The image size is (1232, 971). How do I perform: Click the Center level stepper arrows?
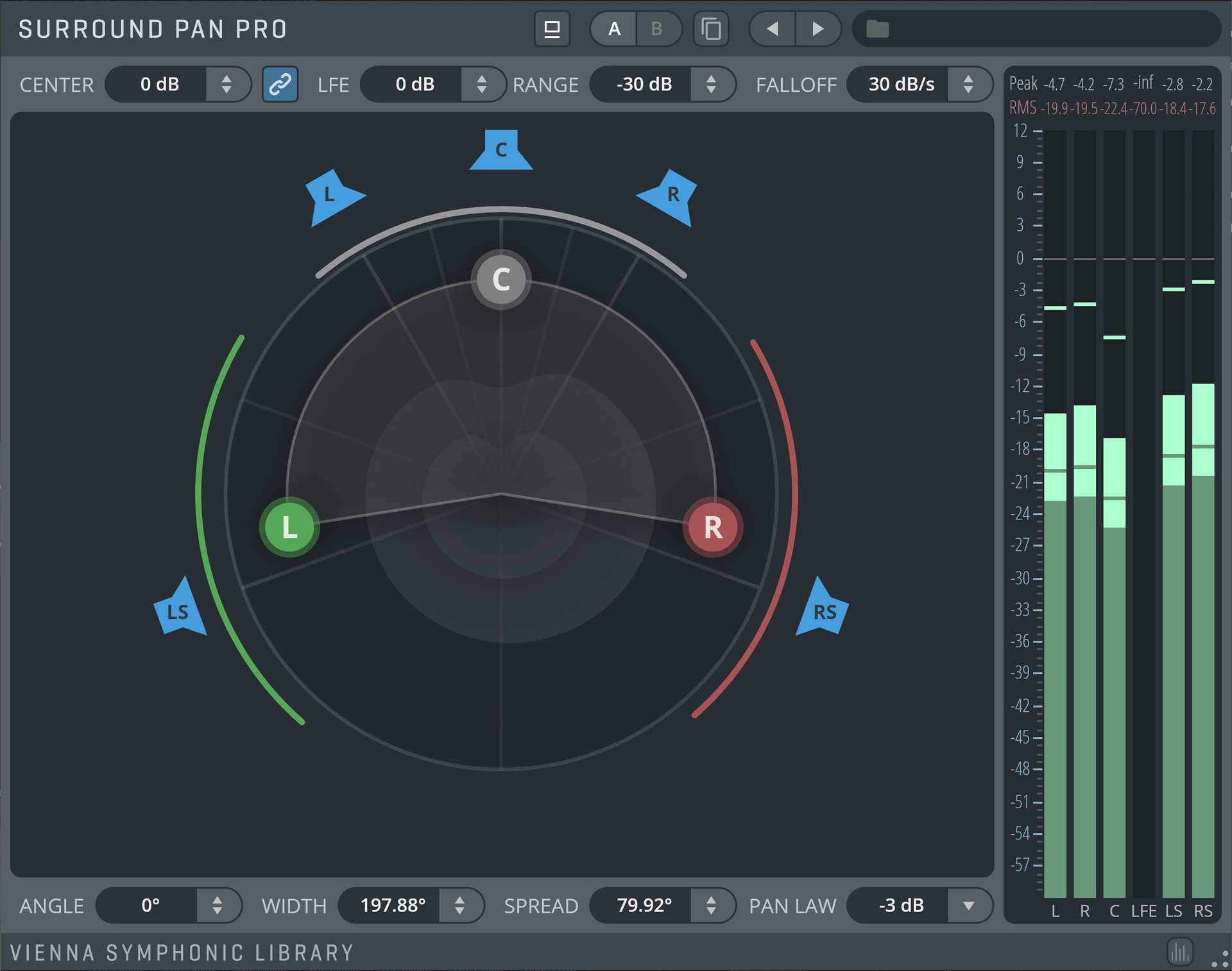226,84
